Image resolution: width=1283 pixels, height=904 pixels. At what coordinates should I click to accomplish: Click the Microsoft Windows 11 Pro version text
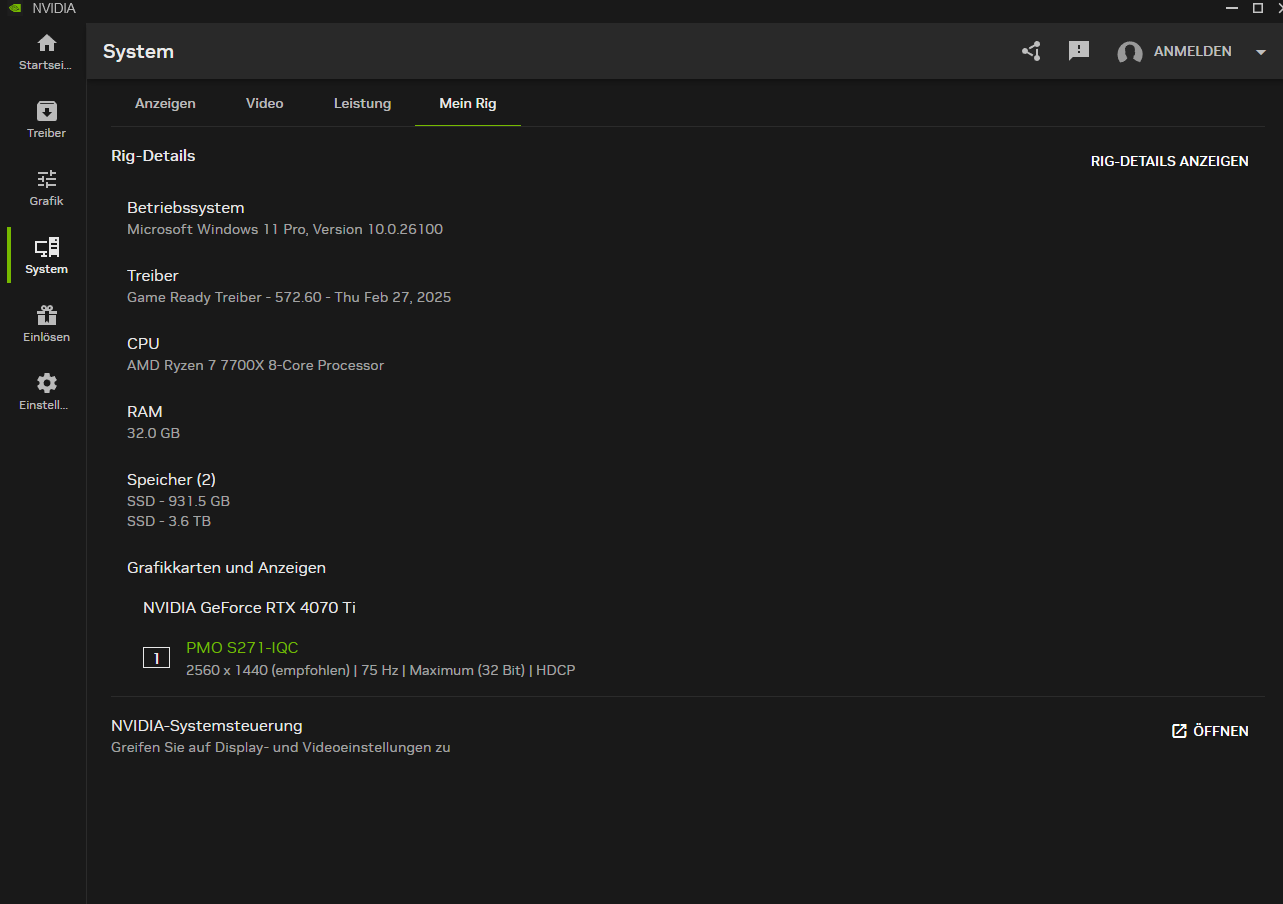point(285,229)
